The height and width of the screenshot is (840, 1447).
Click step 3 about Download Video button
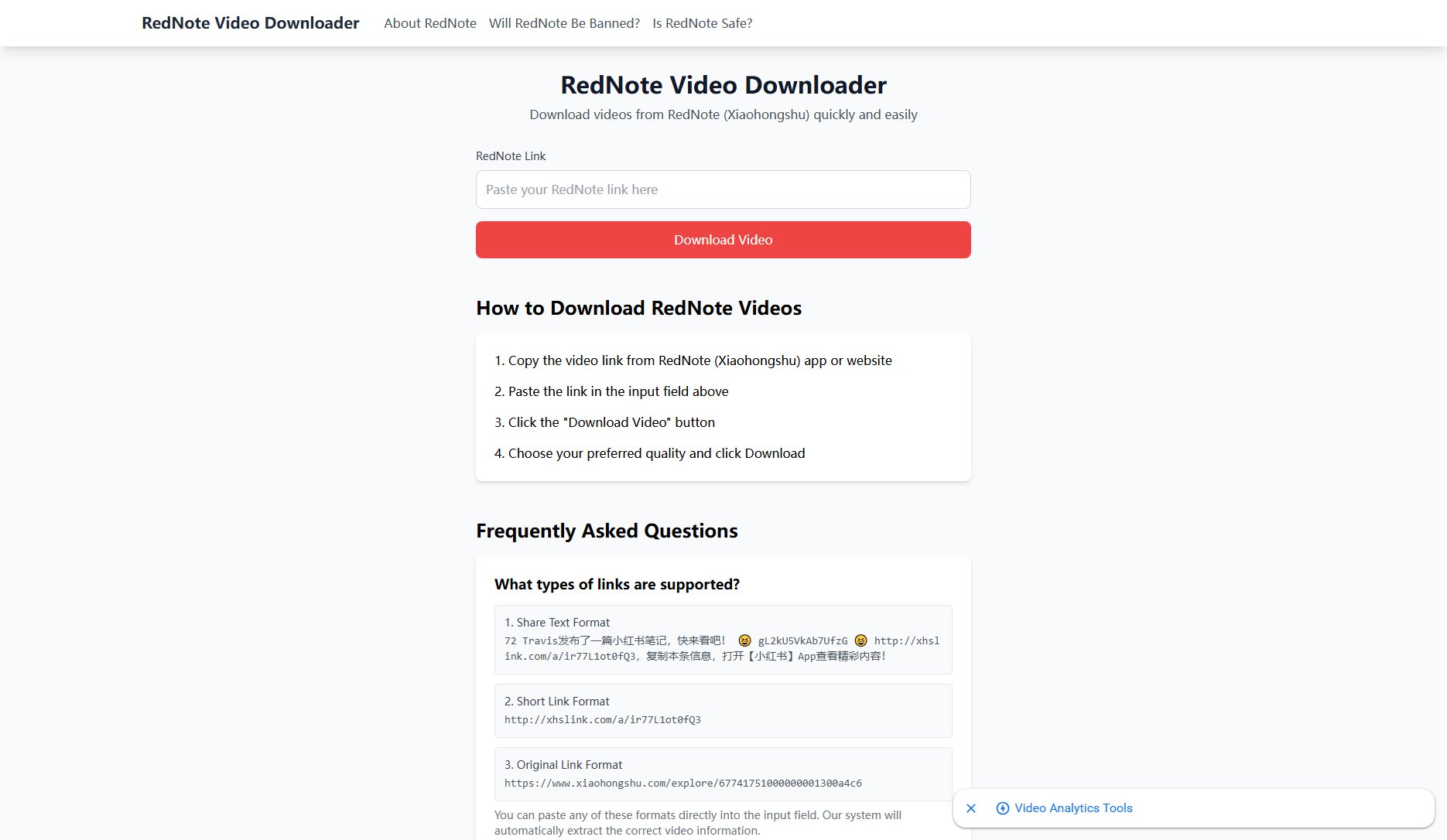point(604,422)
